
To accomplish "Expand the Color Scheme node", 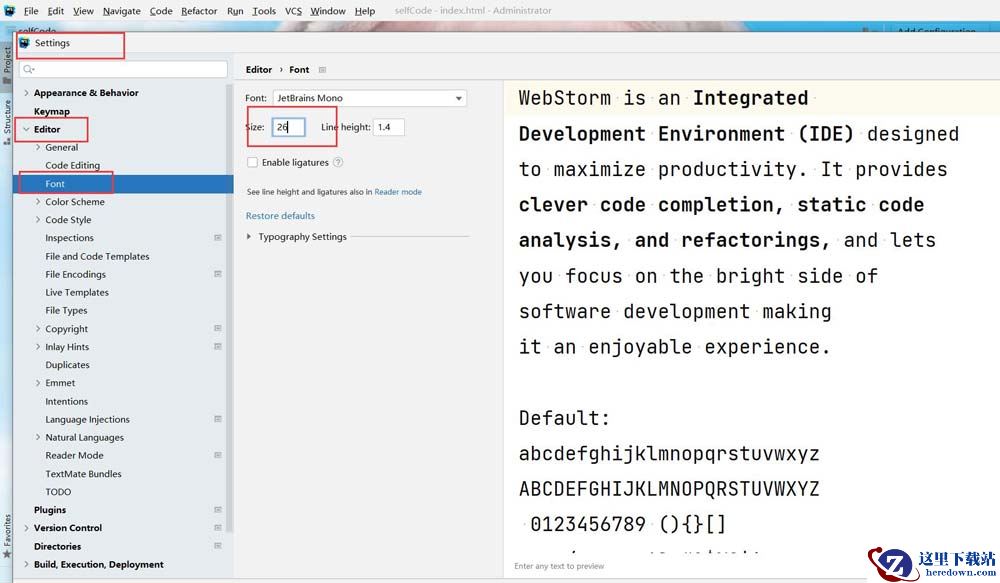I will [38, 201].
